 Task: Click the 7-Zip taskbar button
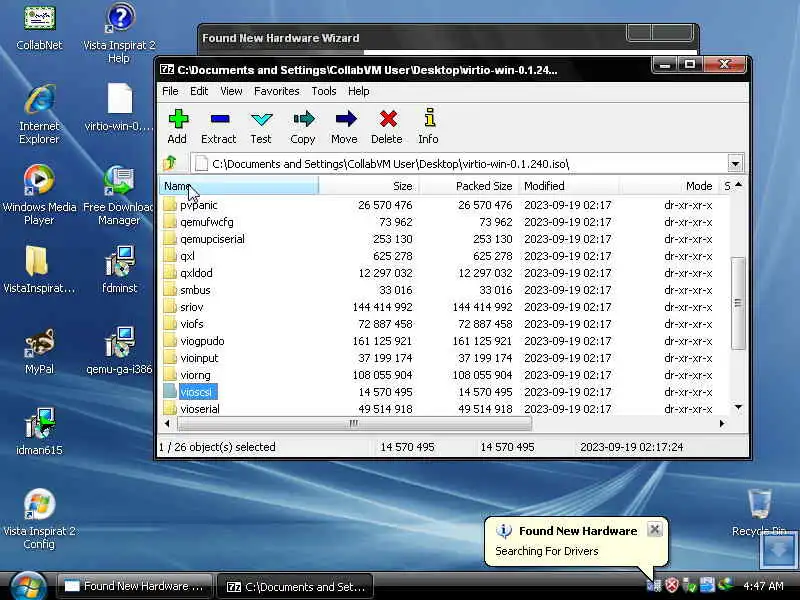coord(295,586)
